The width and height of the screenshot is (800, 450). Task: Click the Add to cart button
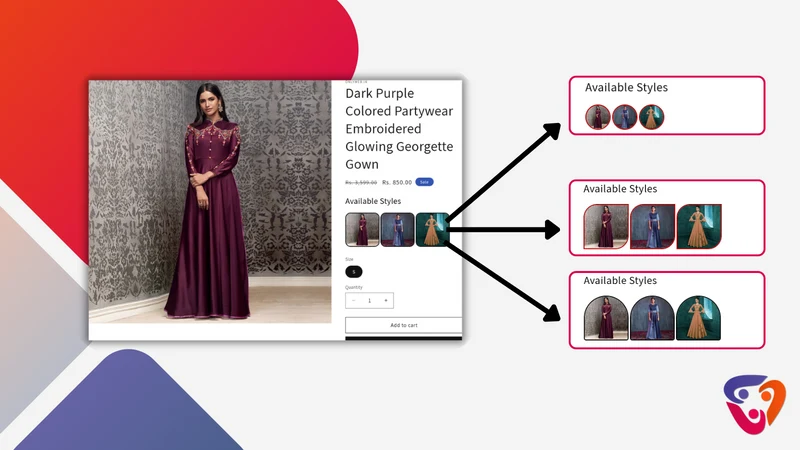tap(404, 325)
